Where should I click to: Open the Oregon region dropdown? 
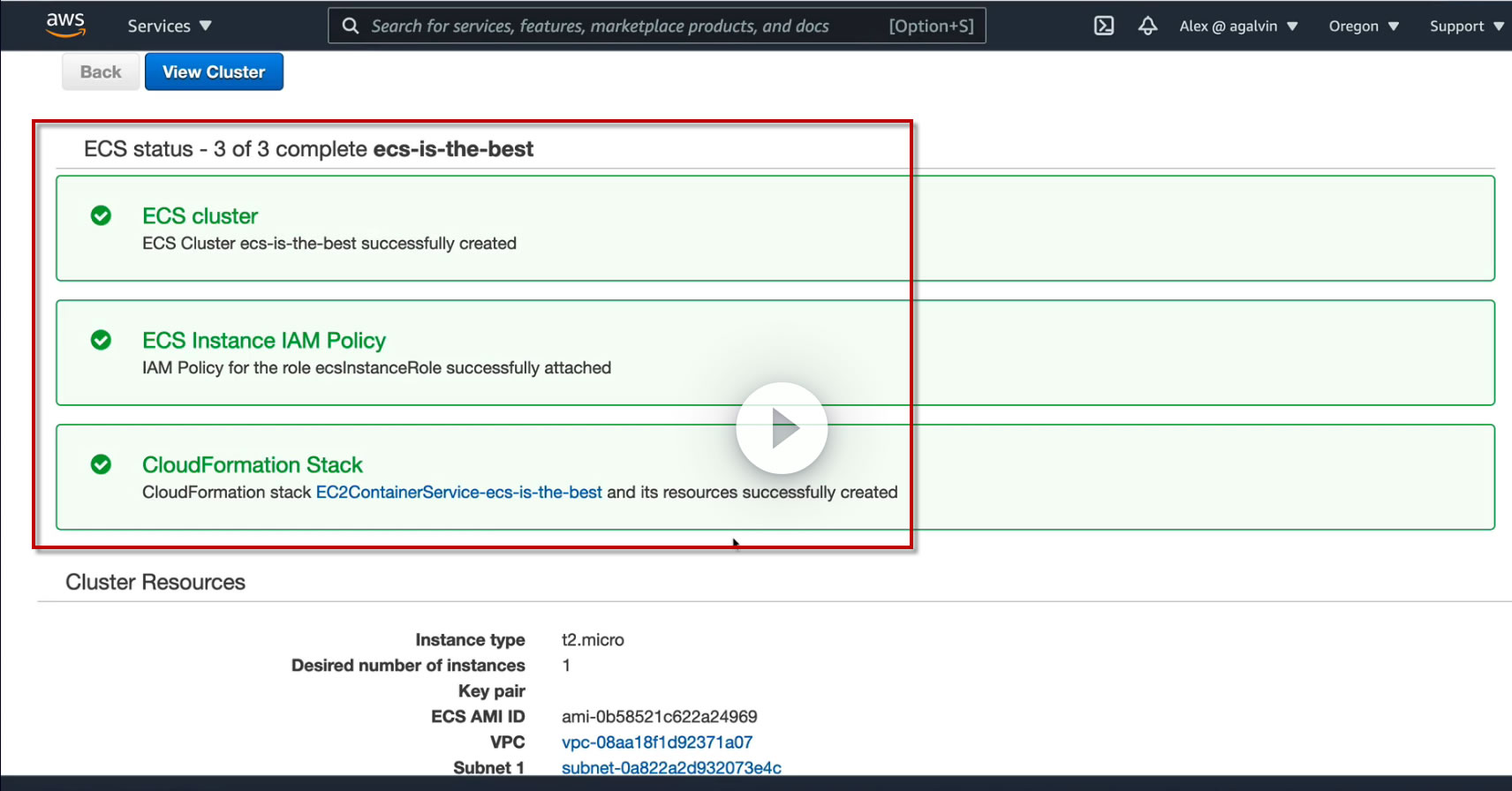(x=1364, y=26)
